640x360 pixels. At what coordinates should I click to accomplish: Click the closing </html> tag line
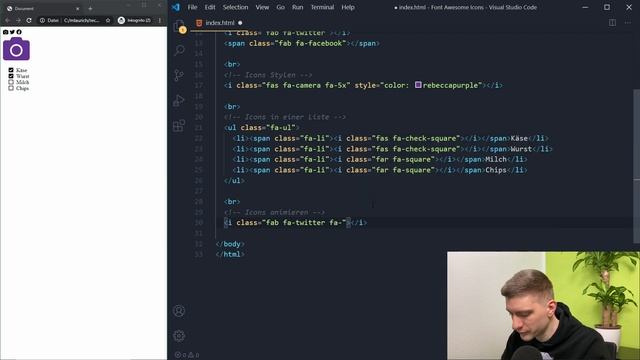pyautogui.click(x=230, y=254)
